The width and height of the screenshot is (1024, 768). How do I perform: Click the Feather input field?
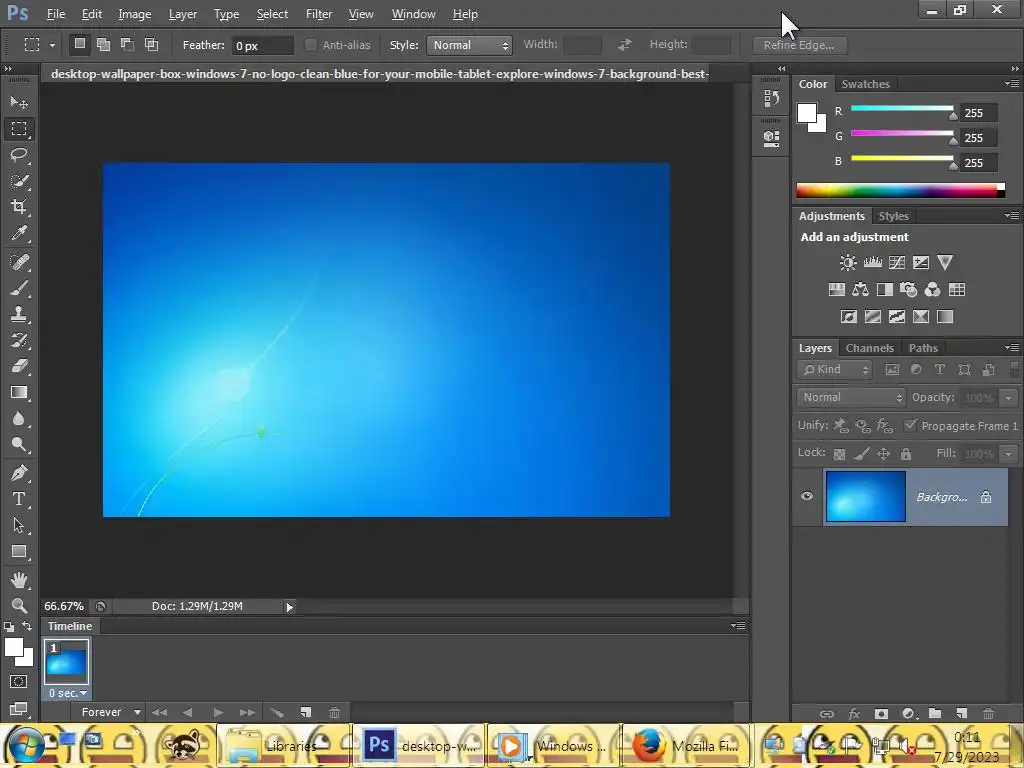(x=263, y=46)
